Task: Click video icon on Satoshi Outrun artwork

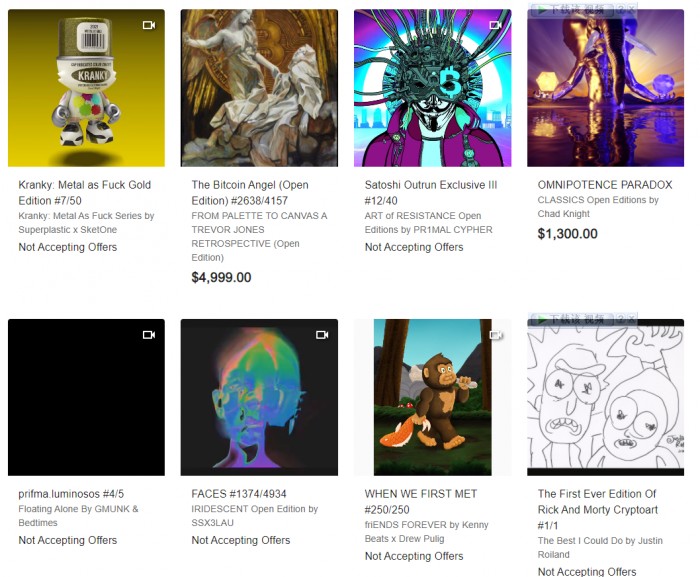Action: [x=496, y=25]
